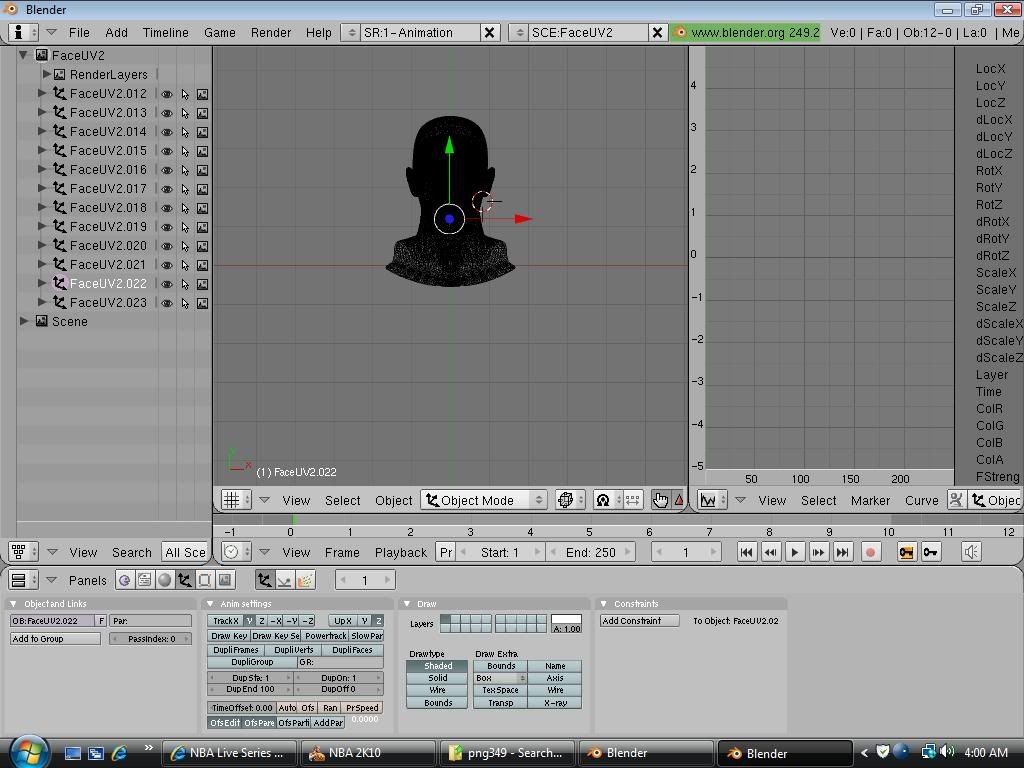Open the Object Mode dropdown
The width and height of the screenshot is (1024, 768).
pyautogui.click(x=484, y=500)
